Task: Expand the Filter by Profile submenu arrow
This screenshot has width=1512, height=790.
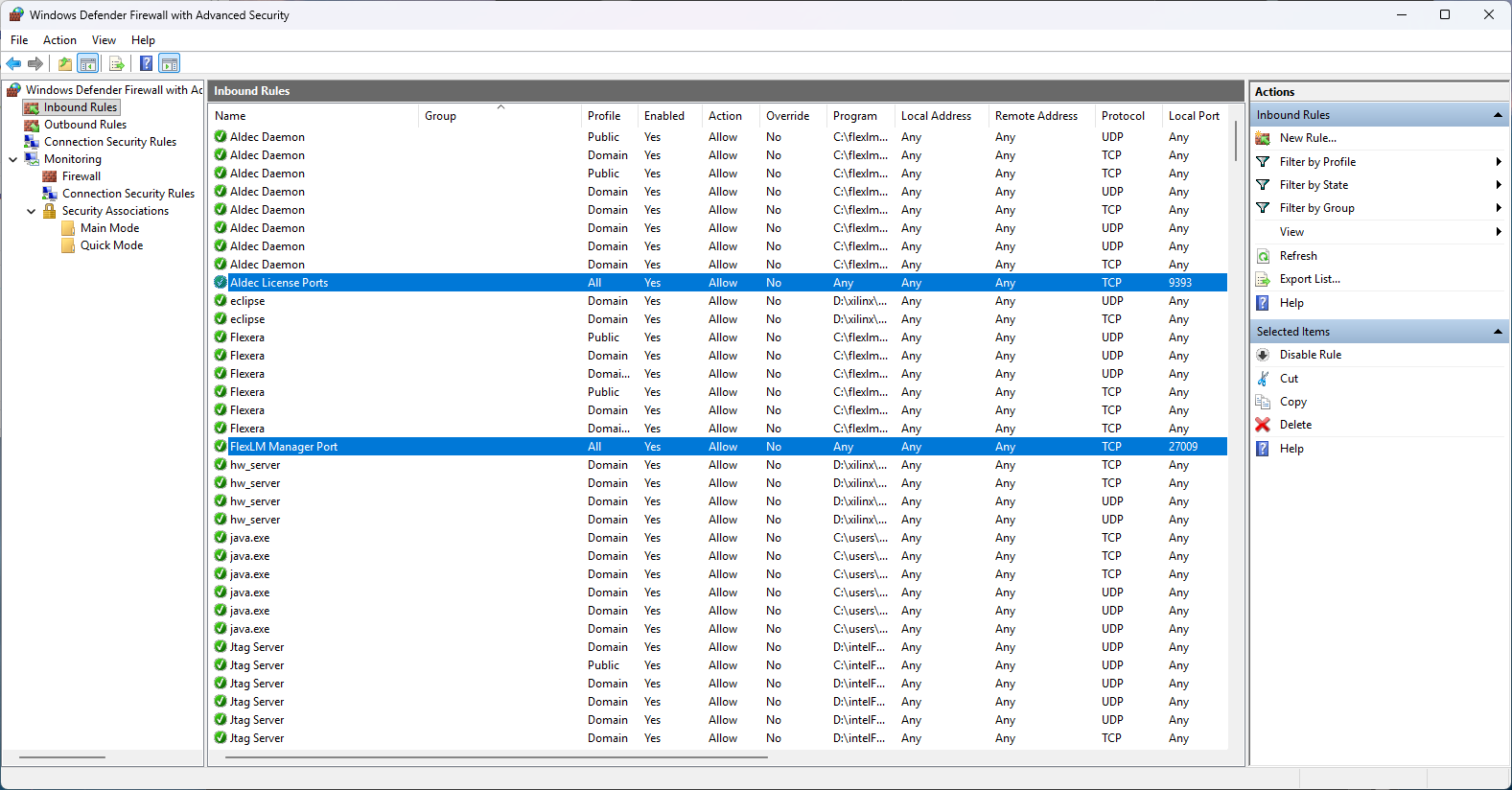Action: pyautogui.click(x=1498, y=162)
